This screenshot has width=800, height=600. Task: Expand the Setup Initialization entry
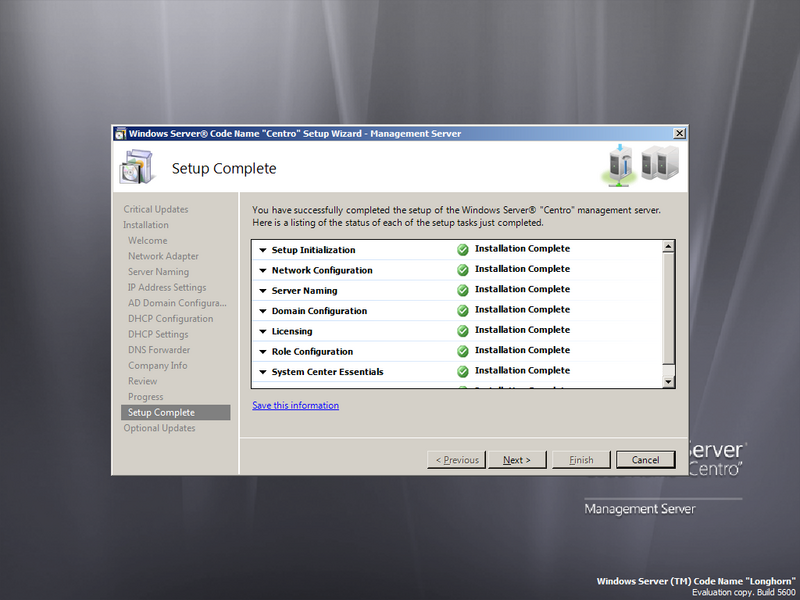(x=262, y=249)
